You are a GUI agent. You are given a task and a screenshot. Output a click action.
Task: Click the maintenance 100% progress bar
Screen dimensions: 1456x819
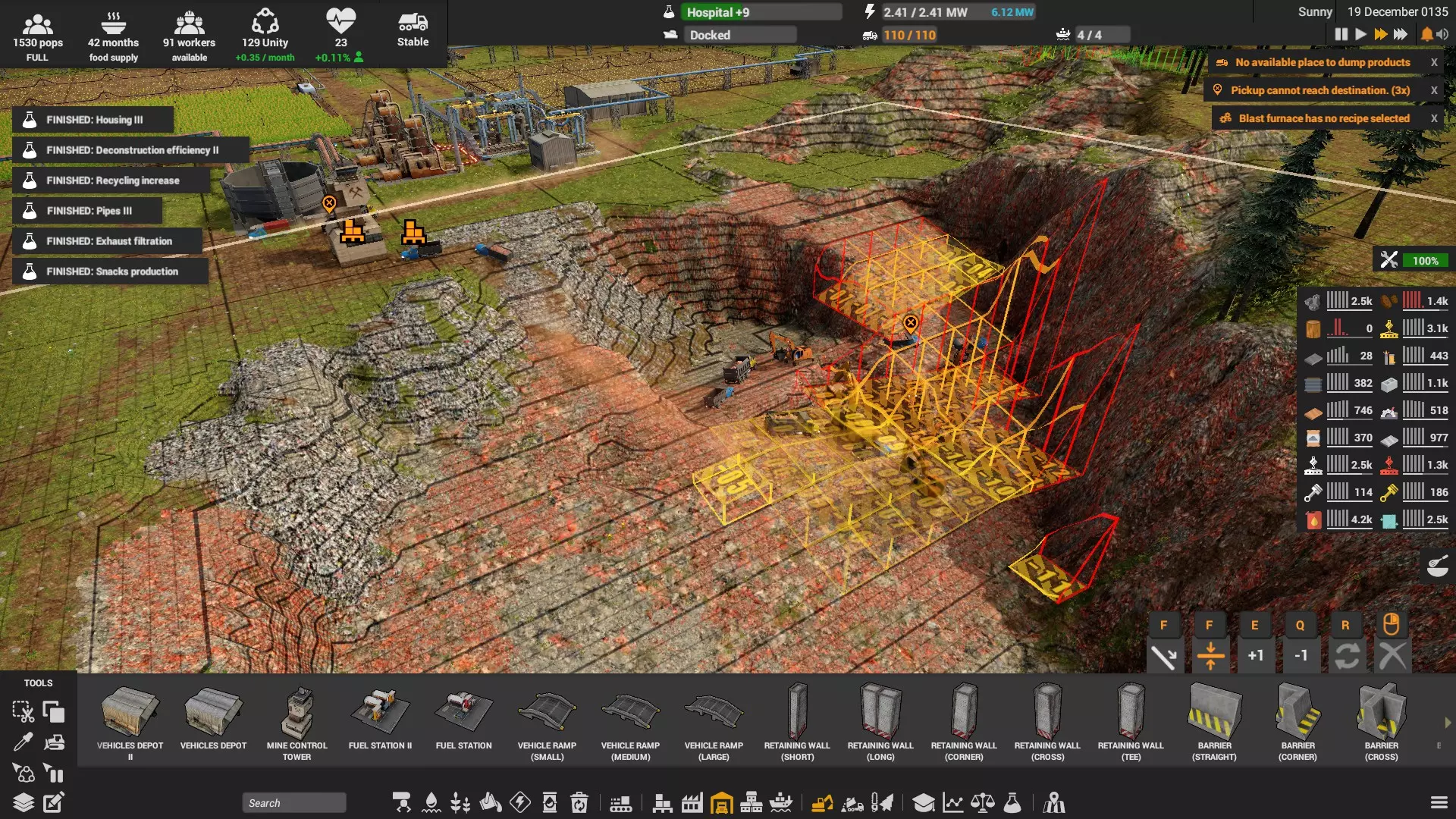(1424, 261)
